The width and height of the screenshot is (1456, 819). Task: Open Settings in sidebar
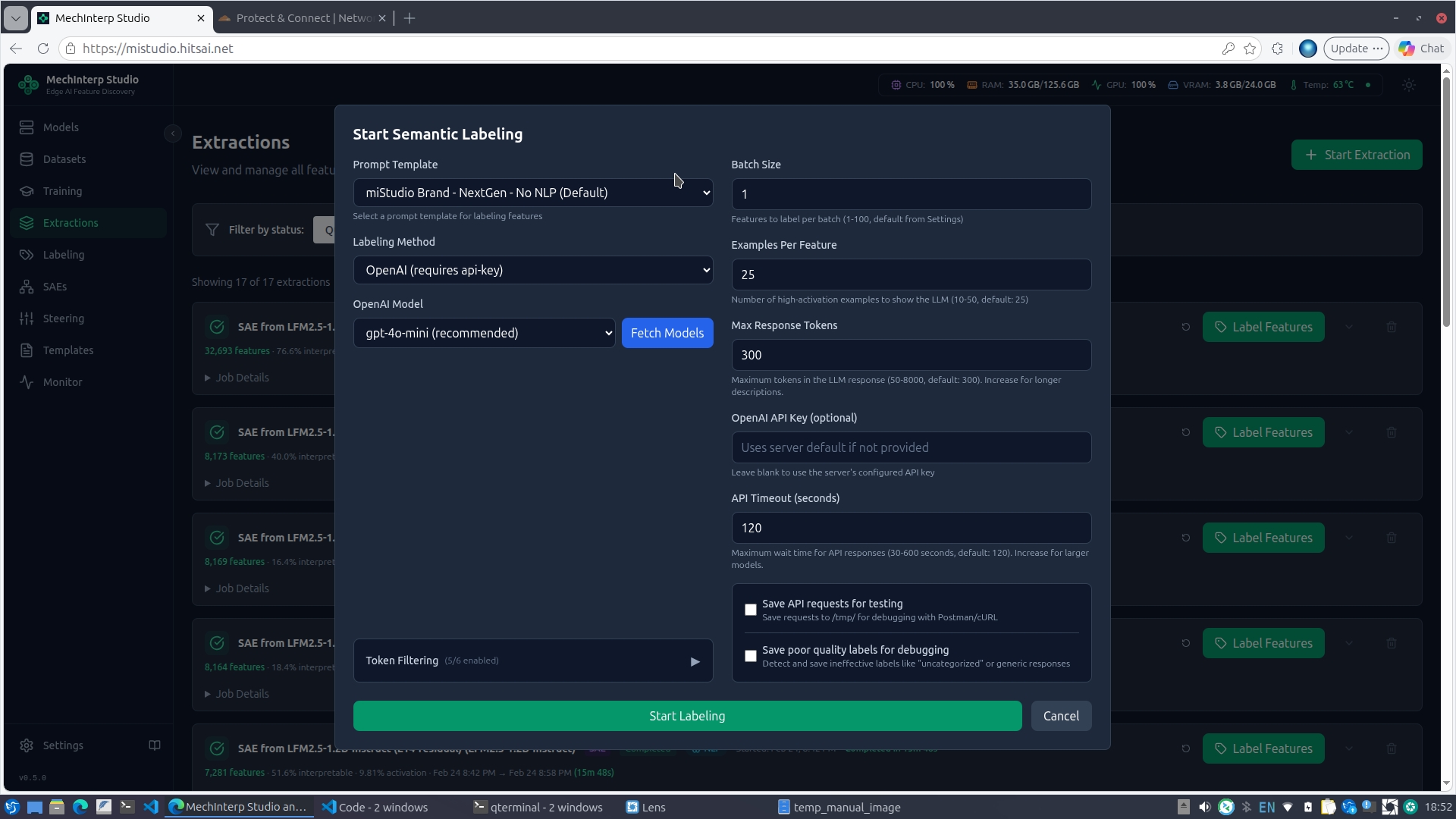63,745
